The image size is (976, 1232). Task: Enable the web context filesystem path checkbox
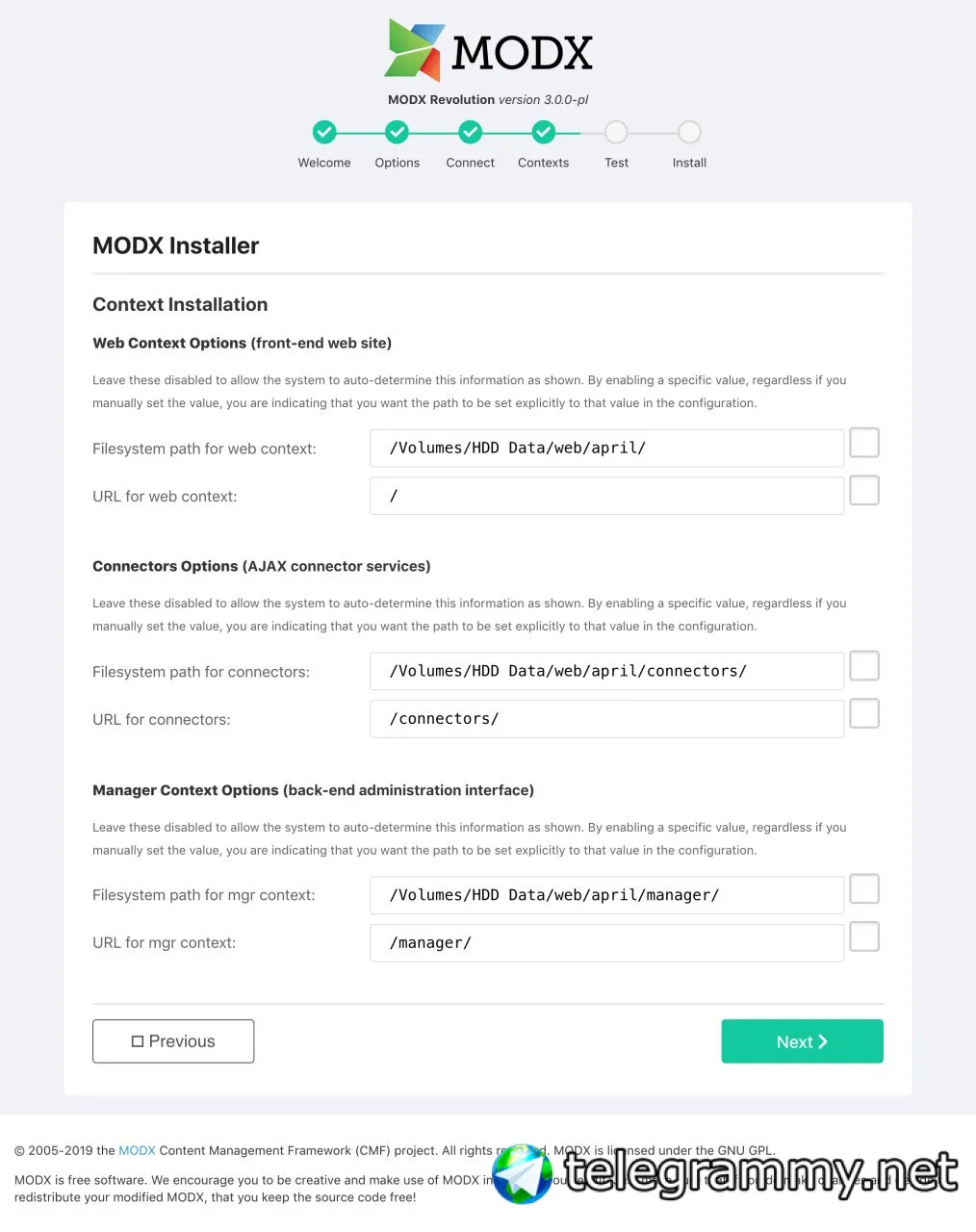(x=864, y=443)
